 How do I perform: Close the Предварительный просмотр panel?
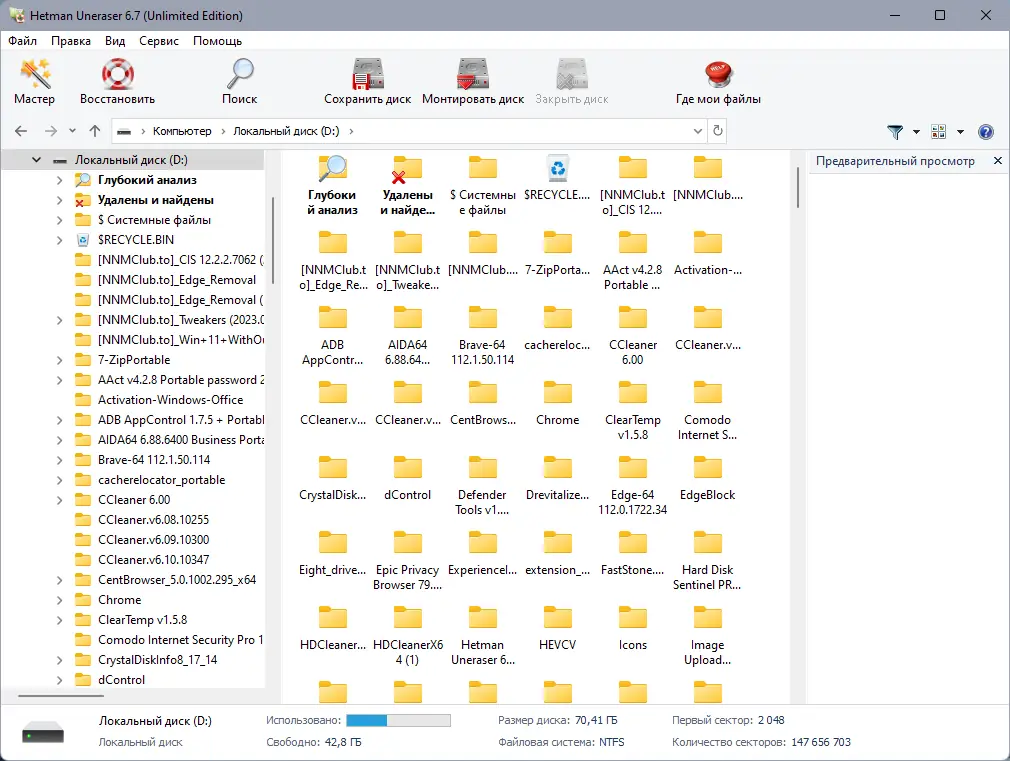[998, 160]
